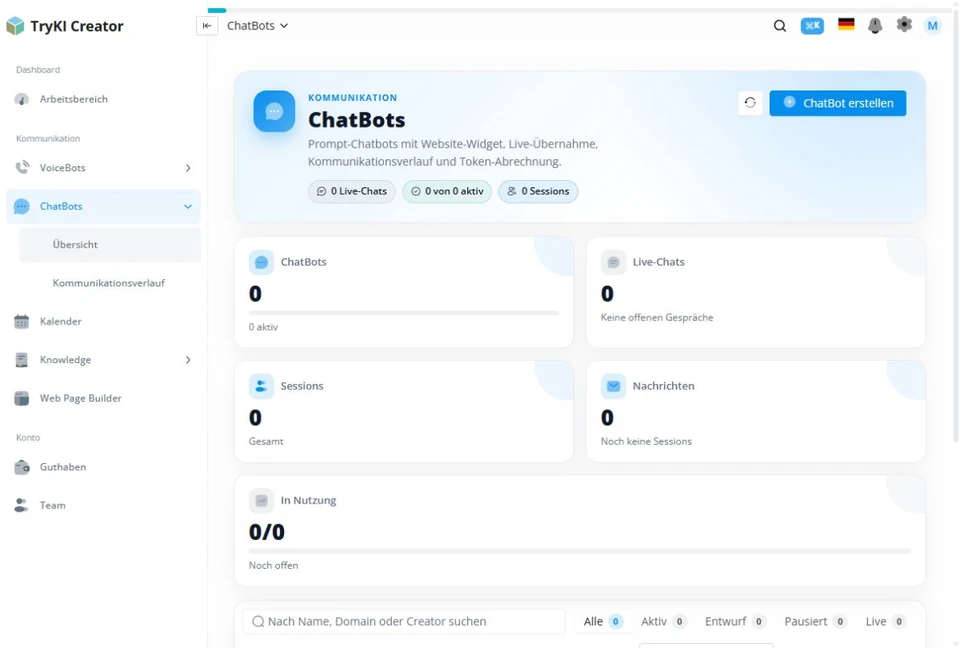Click the Arbeitsbereich gauge icon

point(21,99)
